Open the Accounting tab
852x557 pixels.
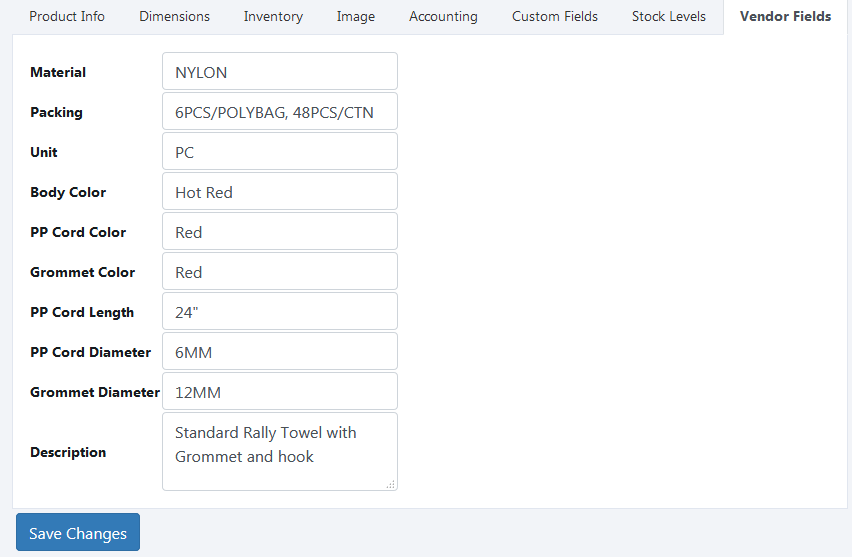(x=443, y=16)
